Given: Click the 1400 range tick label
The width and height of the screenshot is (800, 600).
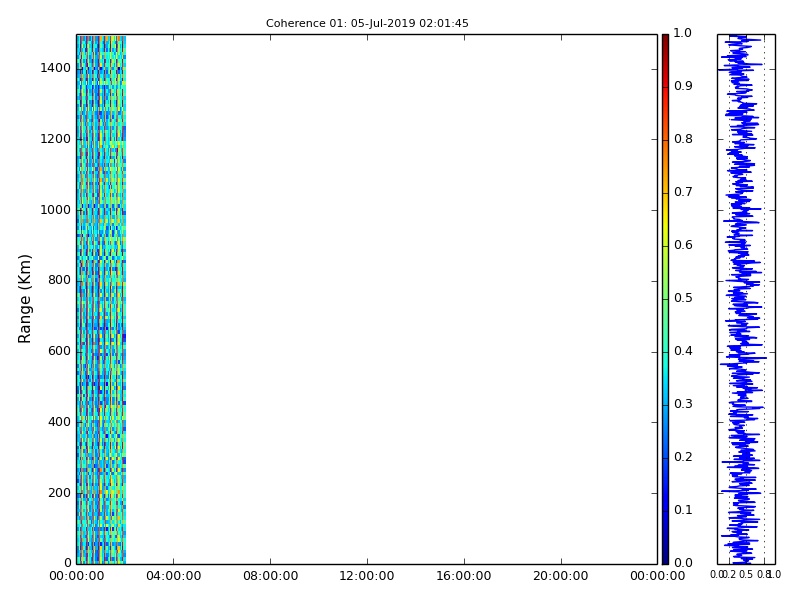Looking at the screenshot, I should pyautogui.click(x=56, y=68).
